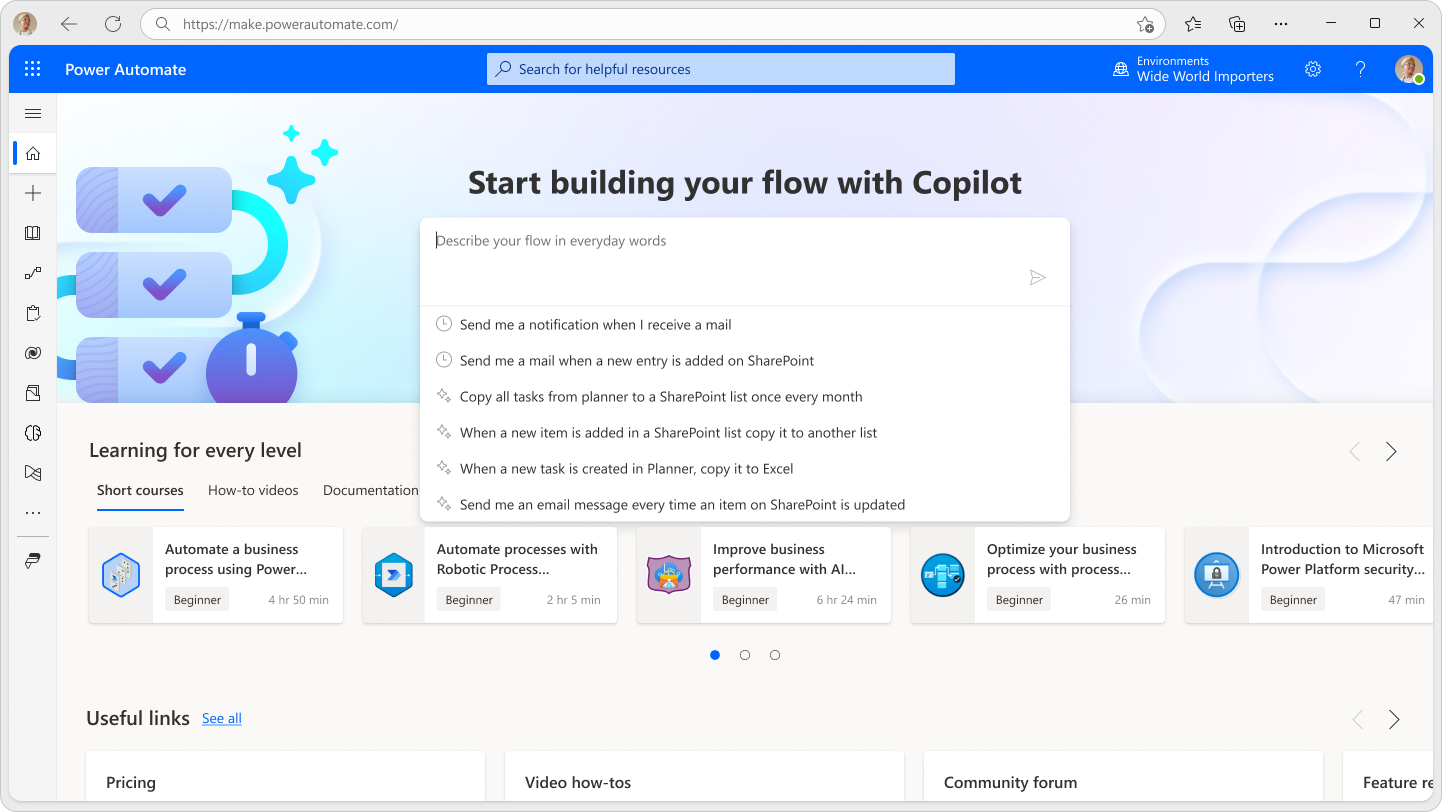Click See all next to Useful links
The width and height of the screenshot is (1442, 812).
222,719
